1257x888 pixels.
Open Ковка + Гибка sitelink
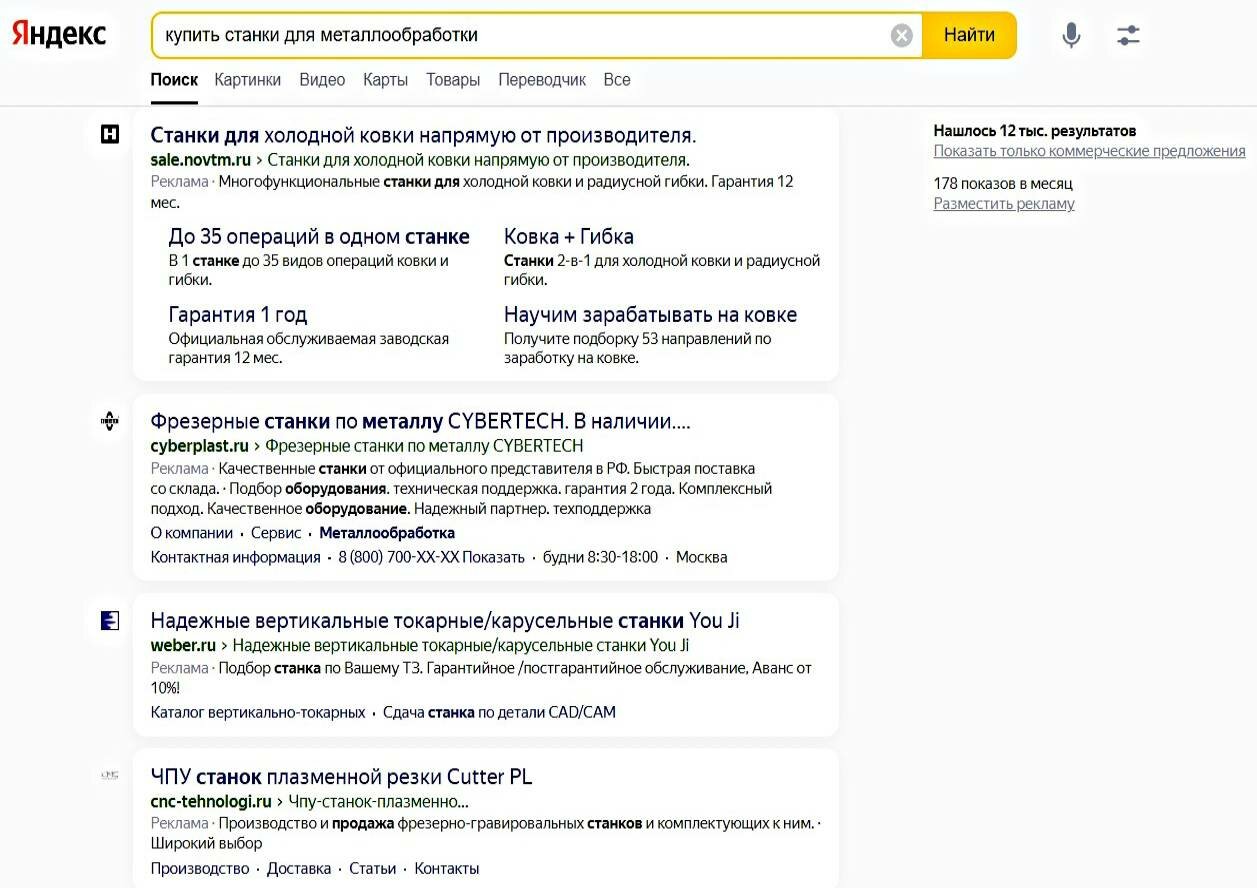(569, 237)
